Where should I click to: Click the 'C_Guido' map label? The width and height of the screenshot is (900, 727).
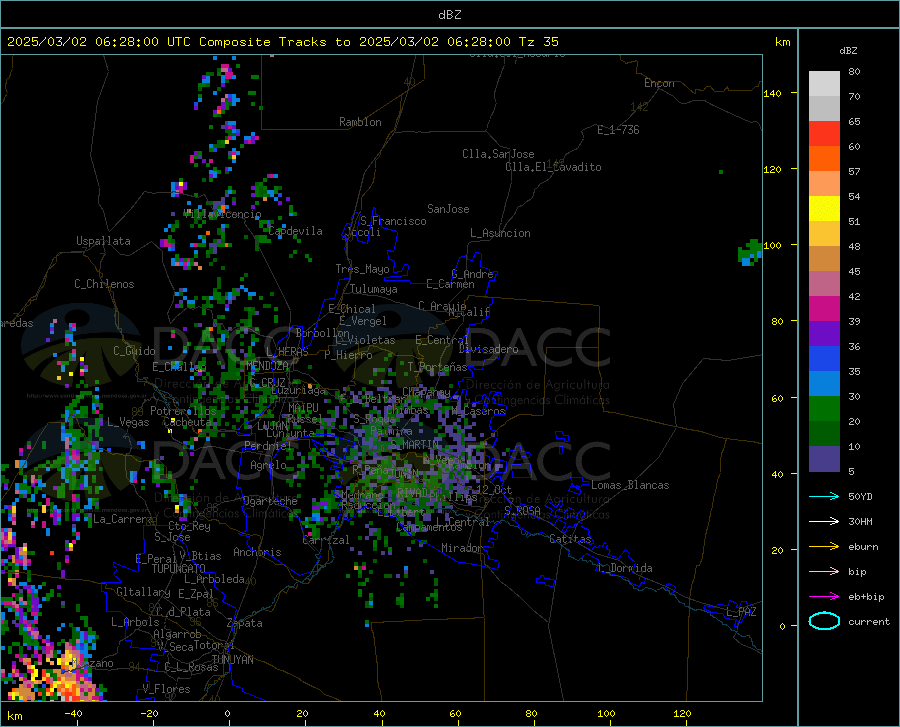(134, 351)
